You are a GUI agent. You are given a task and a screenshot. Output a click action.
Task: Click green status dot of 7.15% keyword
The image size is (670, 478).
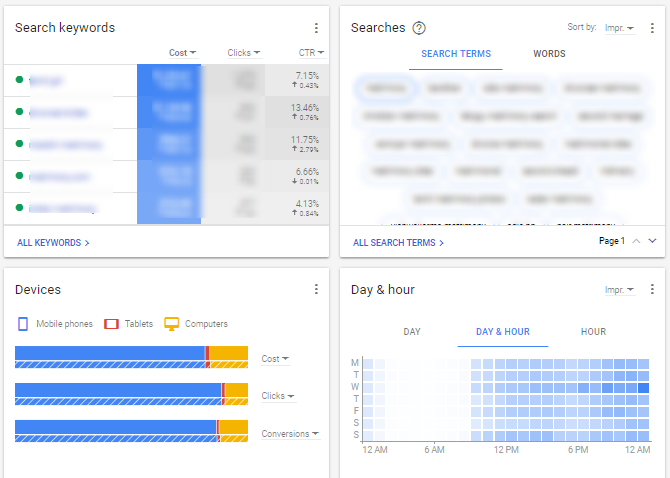19,79
